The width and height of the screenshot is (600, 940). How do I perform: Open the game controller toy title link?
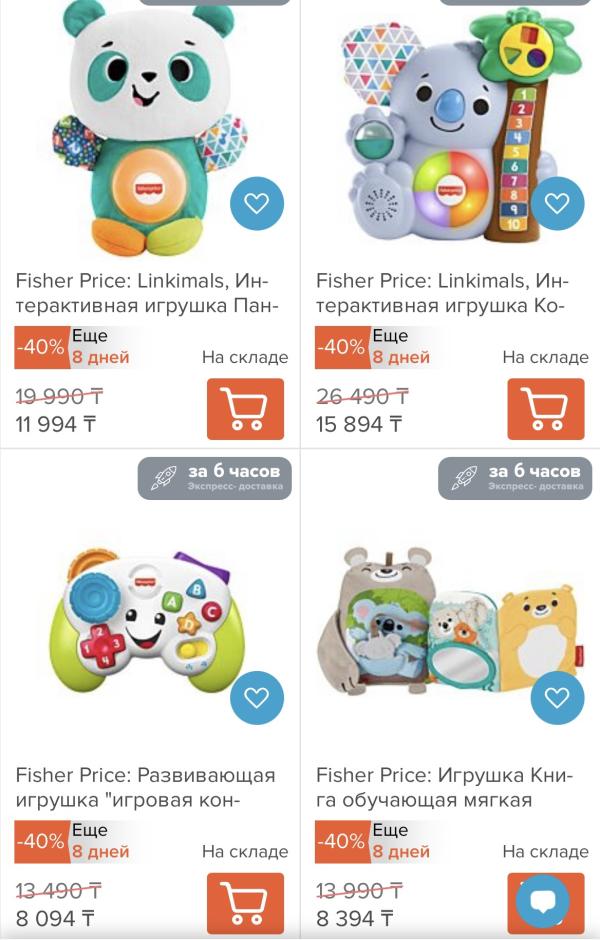pos(145,787)
